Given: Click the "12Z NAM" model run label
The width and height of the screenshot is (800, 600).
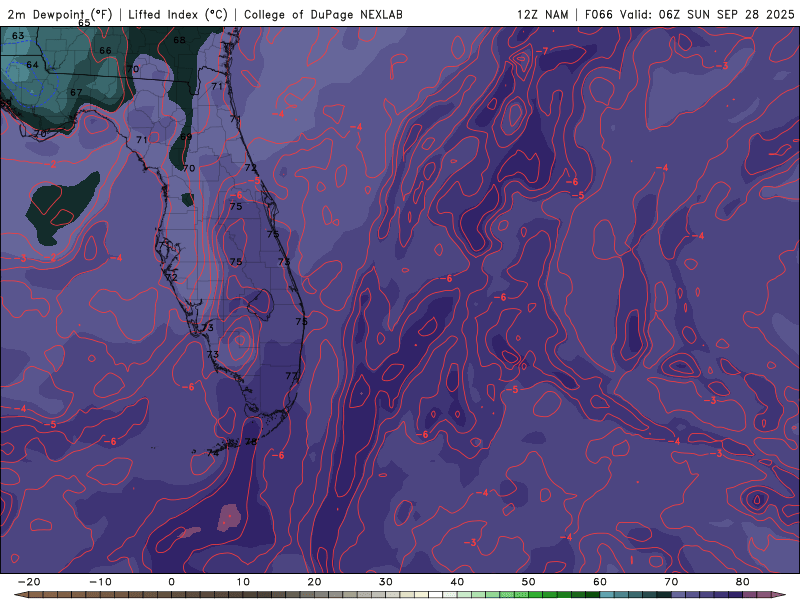Looking at the screenshot, I should (542, 14).
